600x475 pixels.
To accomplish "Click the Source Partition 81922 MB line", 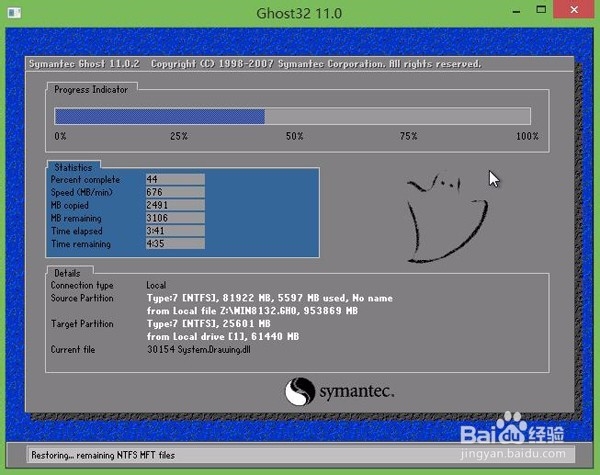I will [x=270, y=298].
